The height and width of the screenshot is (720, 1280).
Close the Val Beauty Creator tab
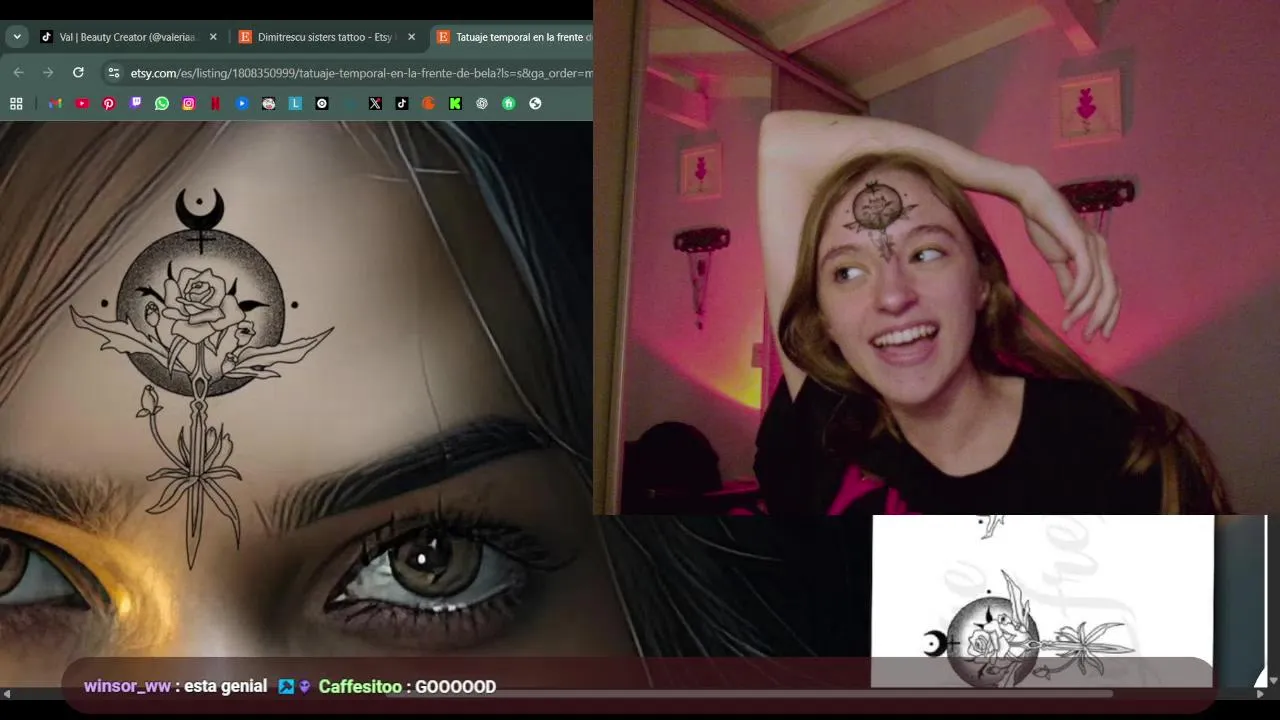(x=213, y=37)
